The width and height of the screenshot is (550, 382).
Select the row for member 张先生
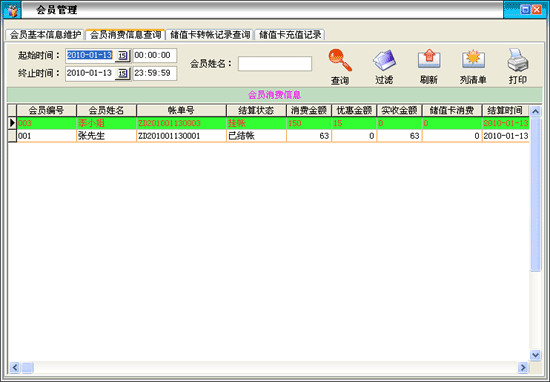[x=268, y=136]
